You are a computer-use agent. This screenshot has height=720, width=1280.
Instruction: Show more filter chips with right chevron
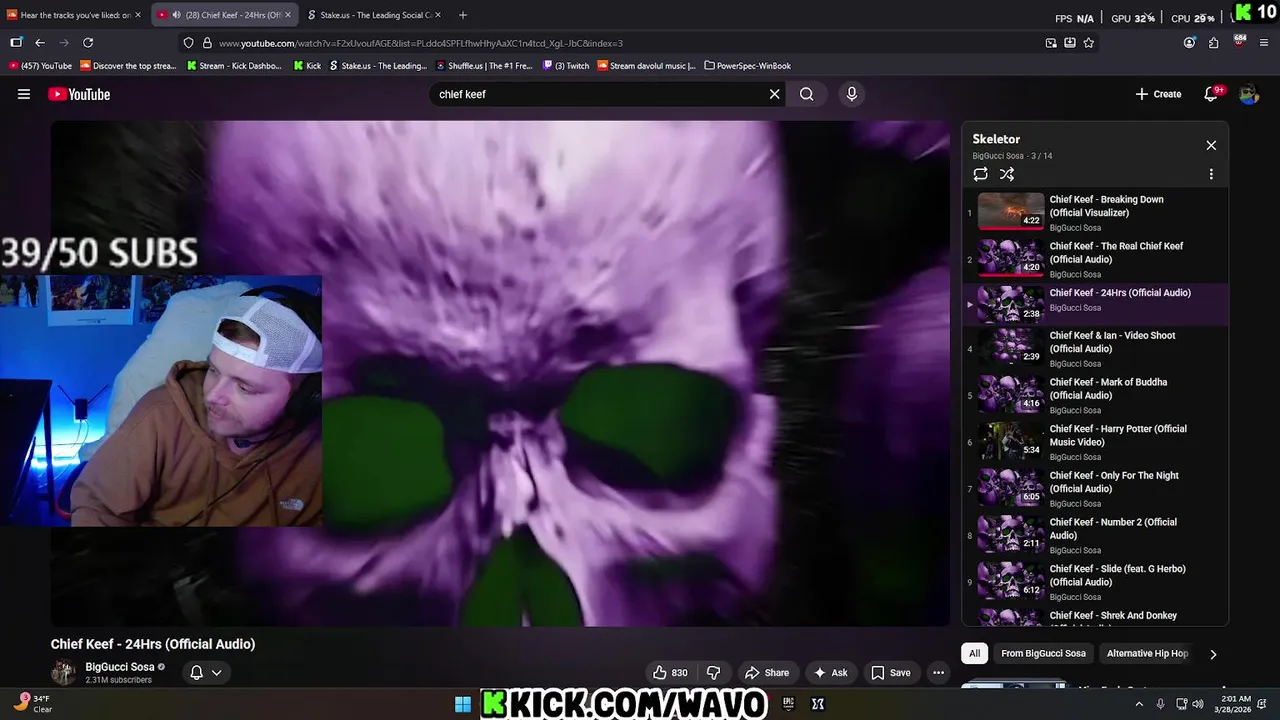pyautogui.click(x=1213, y=654)
